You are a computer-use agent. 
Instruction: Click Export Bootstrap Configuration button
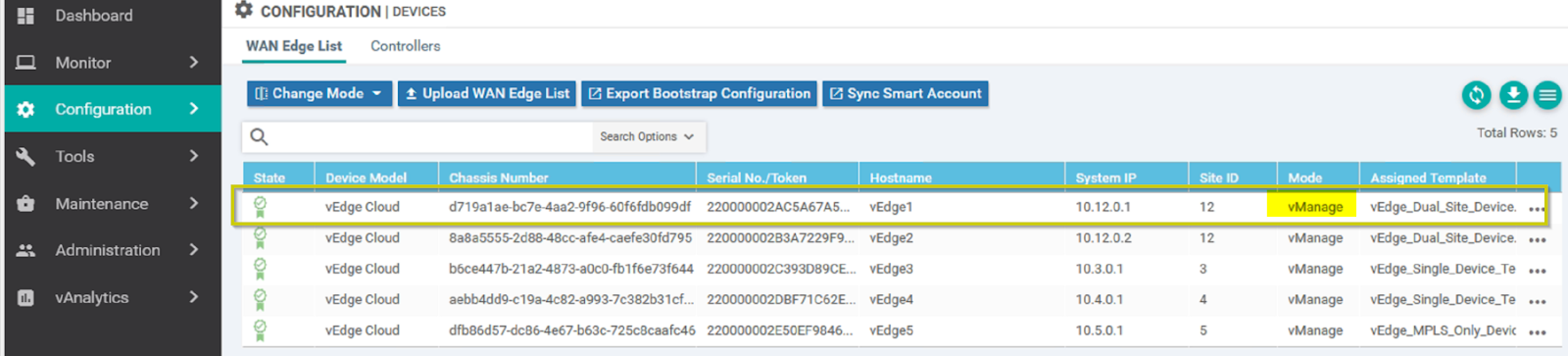coord(700,93)
